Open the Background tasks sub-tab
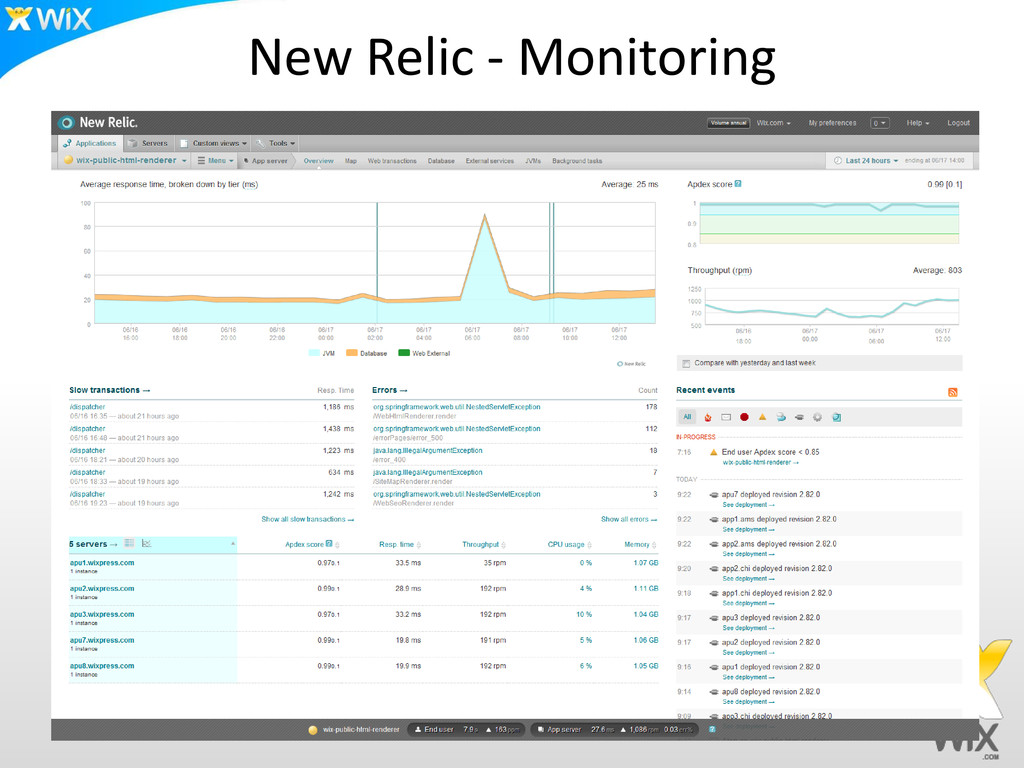 (577, 161)
